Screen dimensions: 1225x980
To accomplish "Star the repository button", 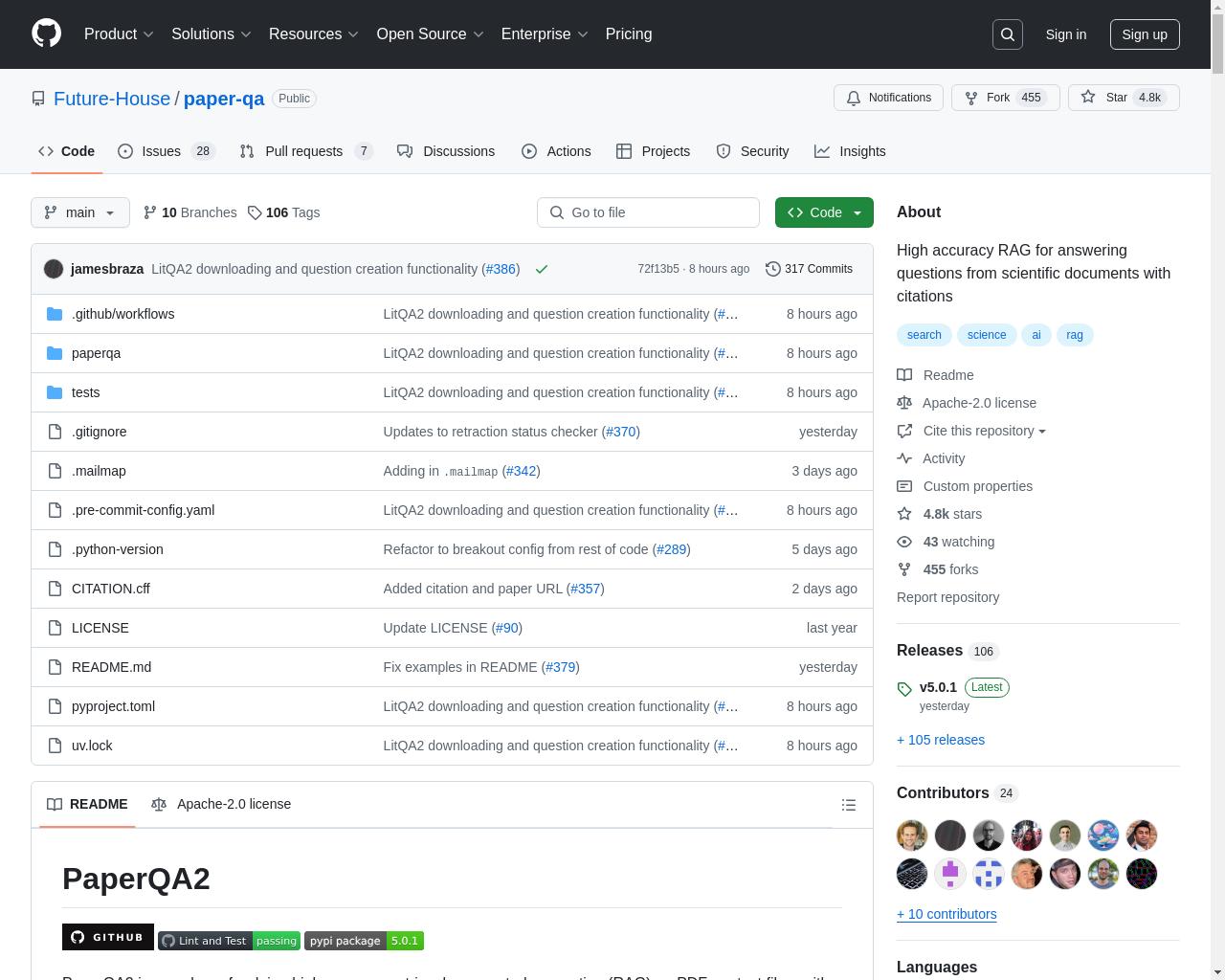I will [x=1124, y=98].
